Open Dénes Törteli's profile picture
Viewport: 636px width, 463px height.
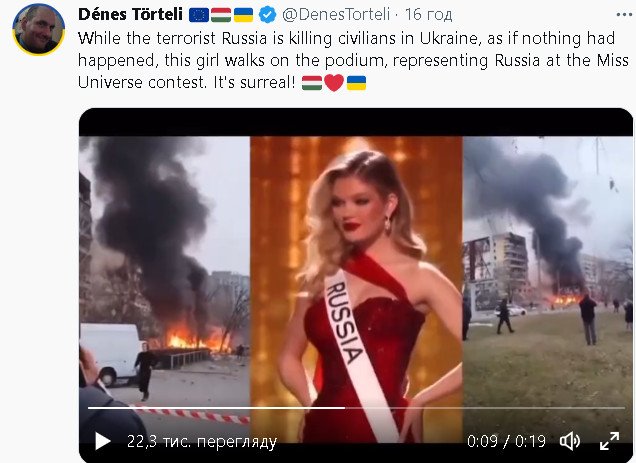point(39,29)
